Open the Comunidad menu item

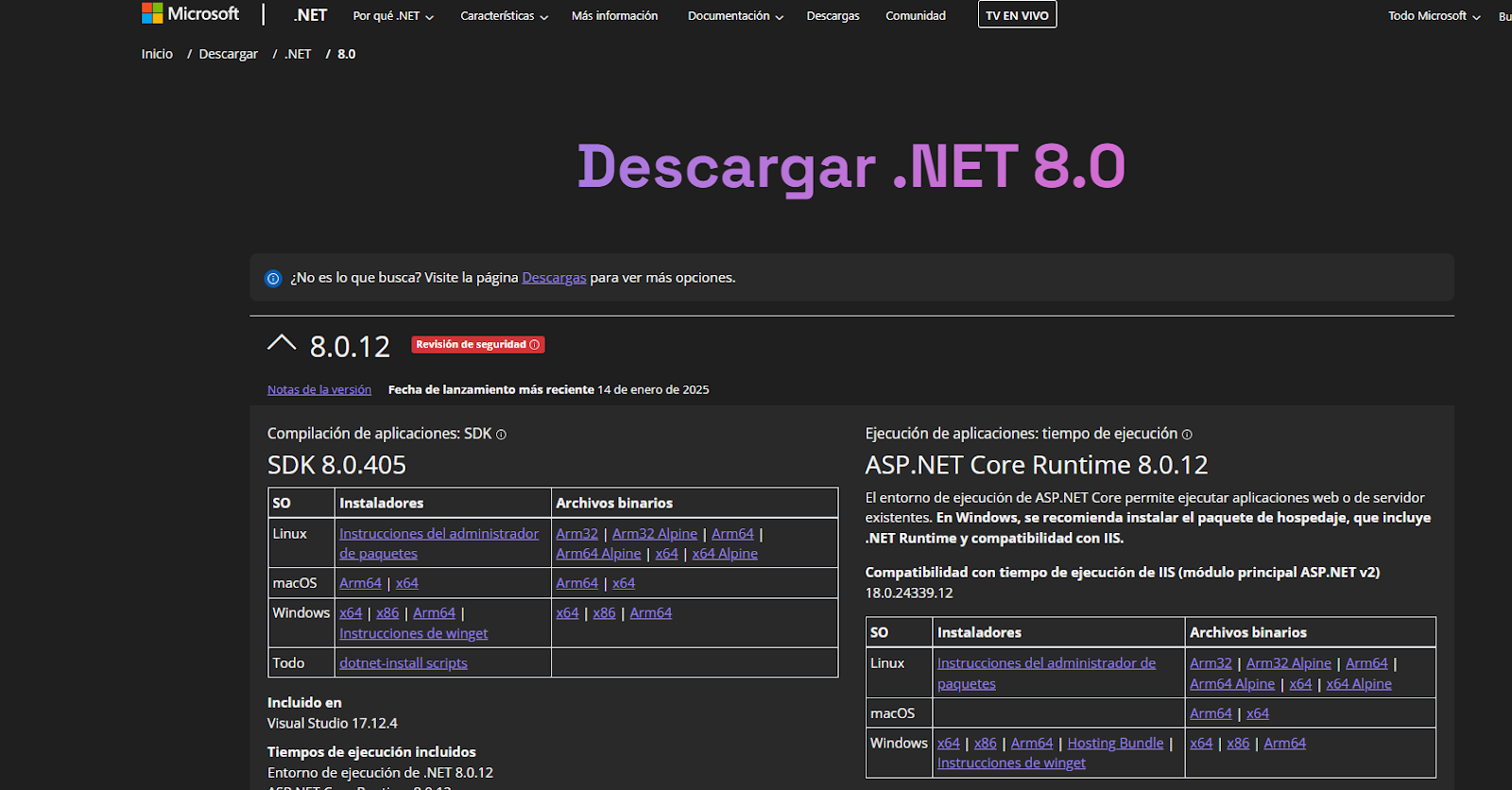tap(915, 16)
